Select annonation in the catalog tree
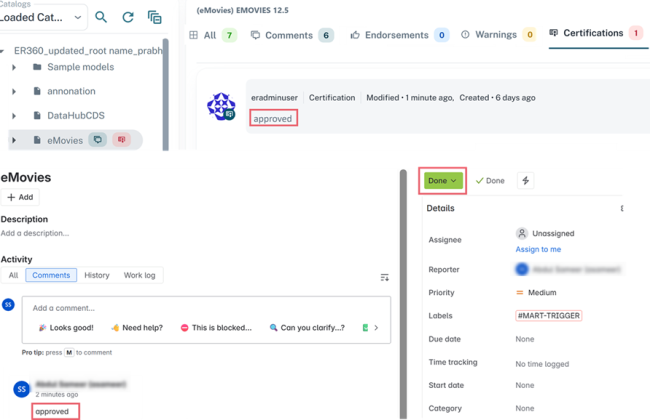The height and width of the screenshot is (420, 650). pyautogui.click(x=71, y=91)
